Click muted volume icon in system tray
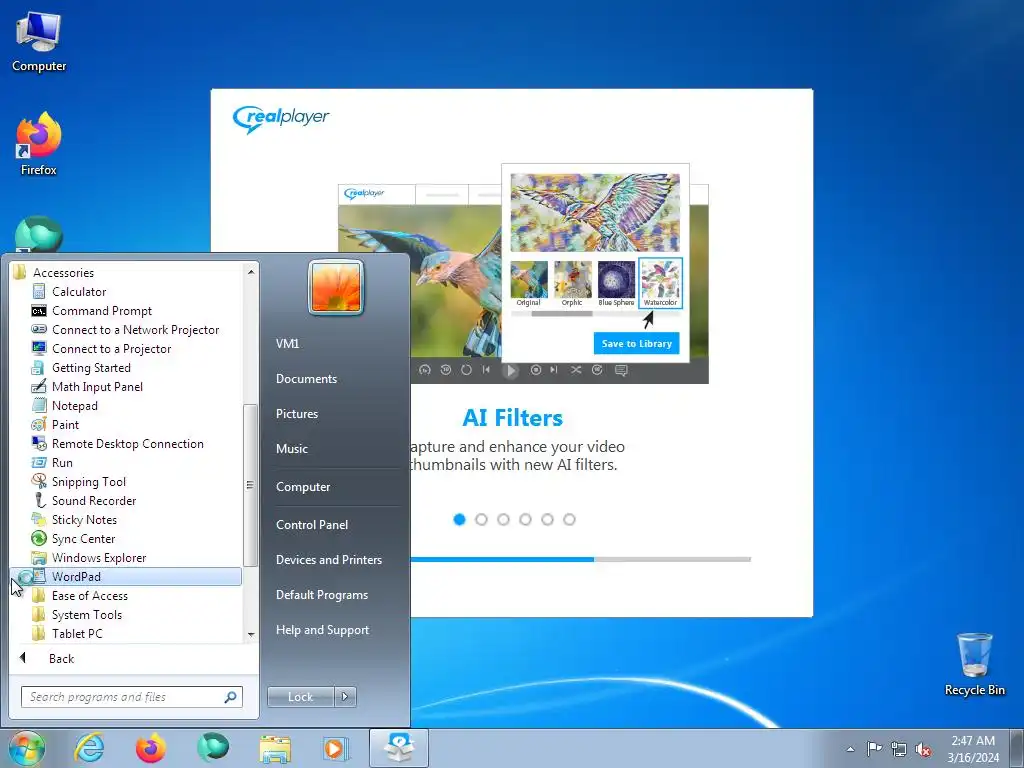 click(923, 749)
